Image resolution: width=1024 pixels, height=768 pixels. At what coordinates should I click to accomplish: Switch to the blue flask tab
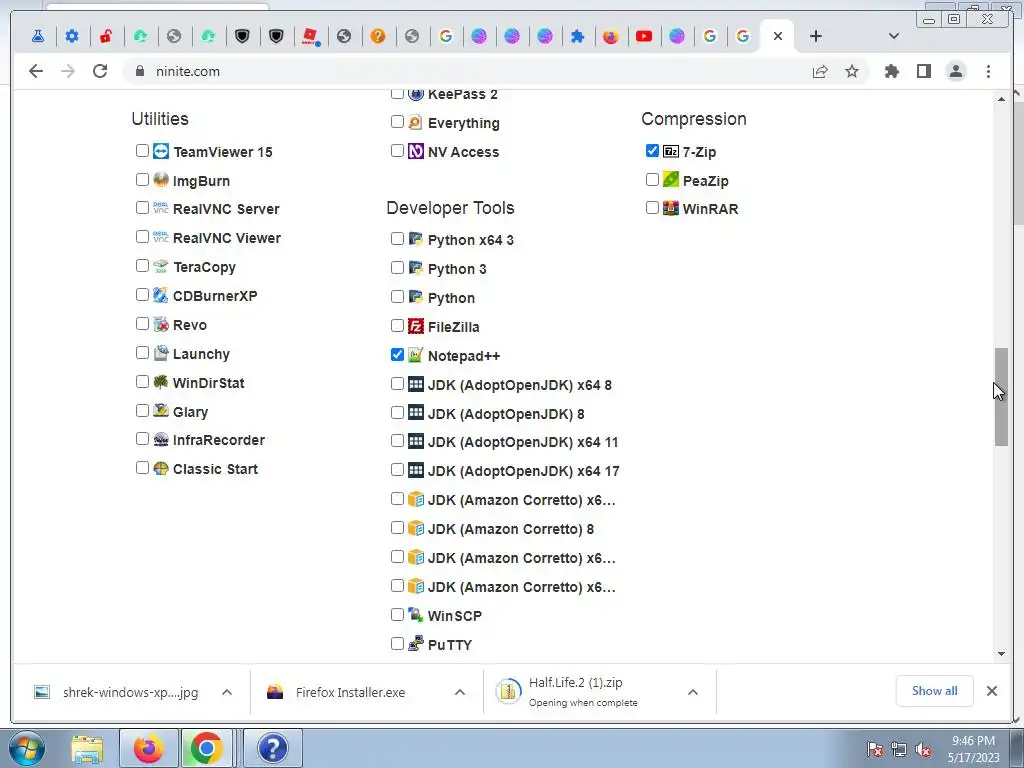38,37
